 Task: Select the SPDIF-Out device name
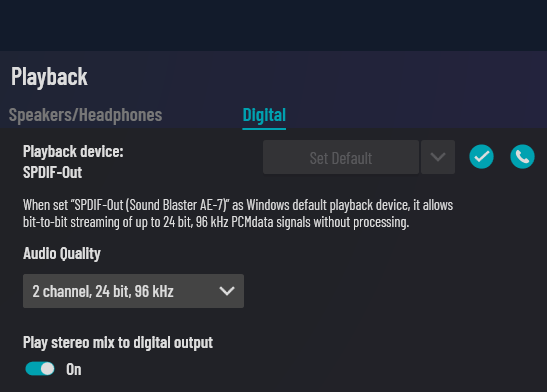pos(53,172)
